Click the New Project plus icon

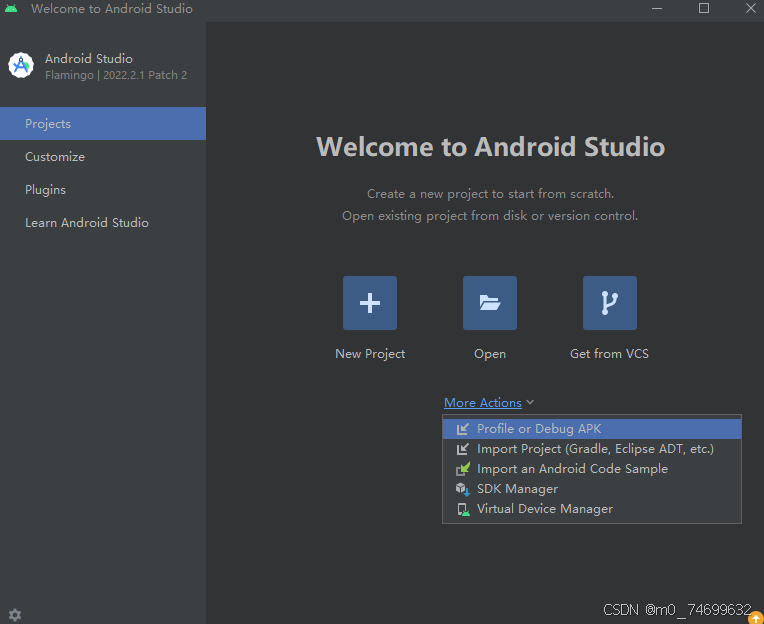[x=370, y=303]
